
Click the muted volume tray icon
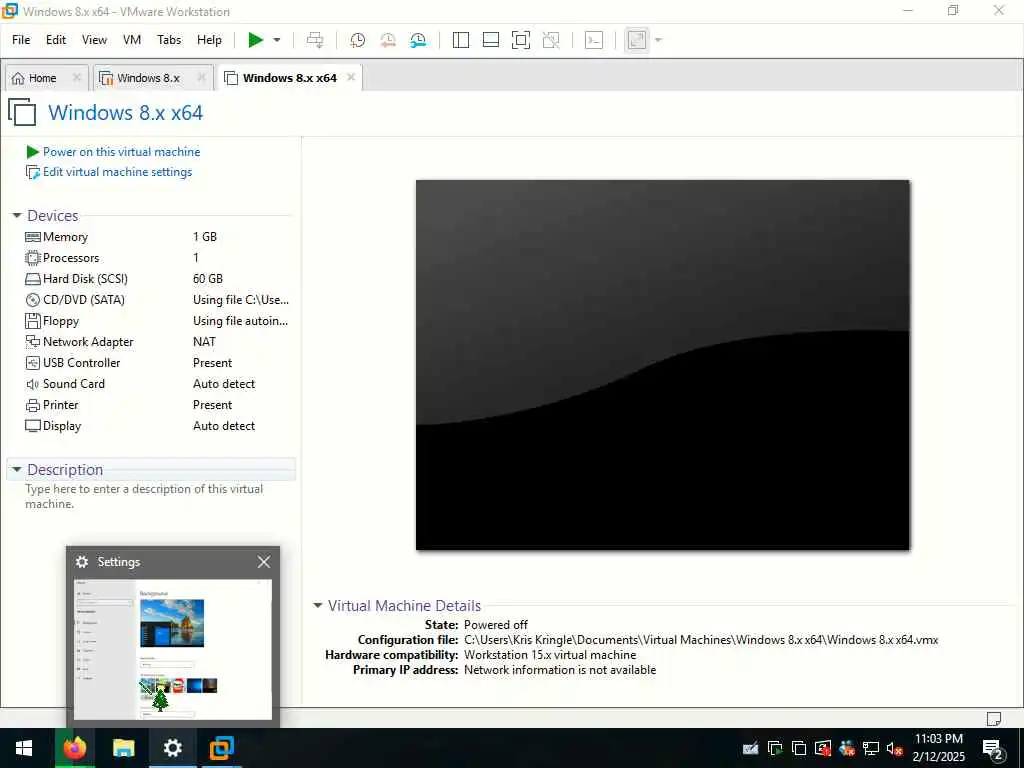894,748
